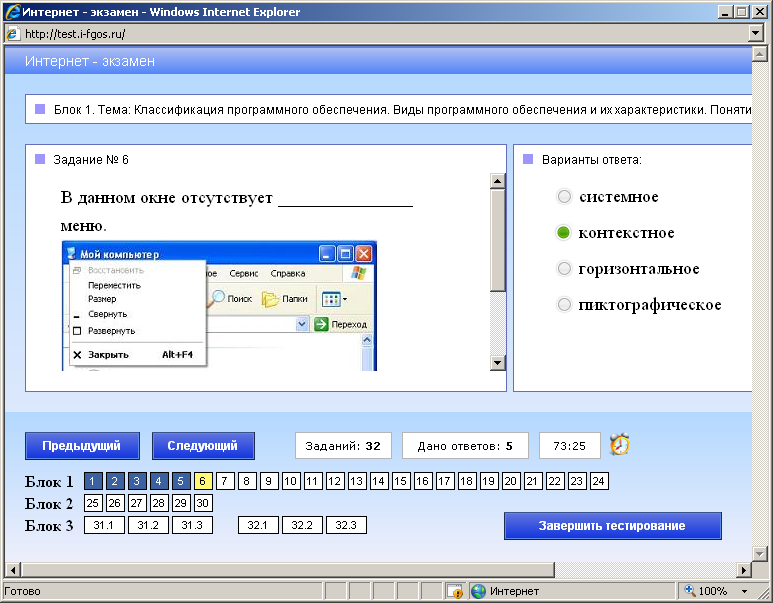Click the Internet Explorer logo in title bar
The width and height of the screenshot is (773, 603).
(x=13, y=12)
